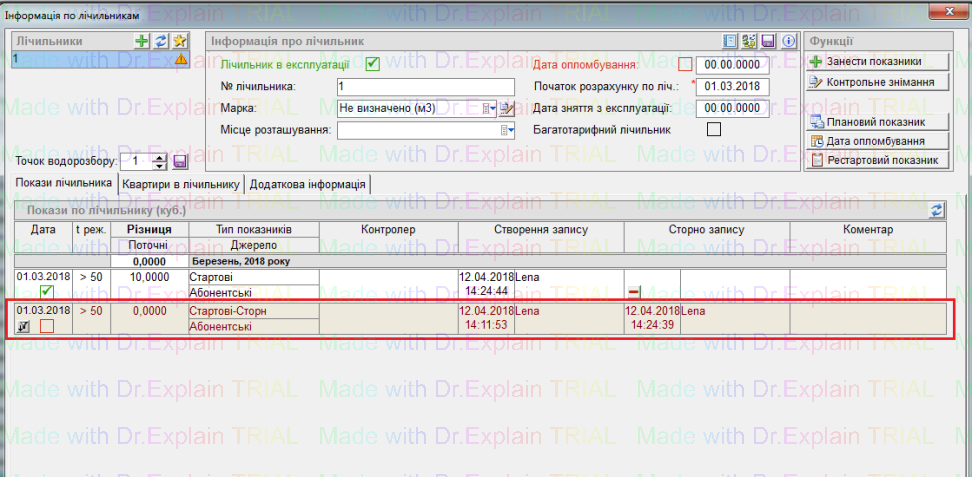Image resolution: width=972 pixels, height=477 pixels.
Task: Click the star icon in the Лічильники panel
Action: pyautogui.click(x=179, y=41)
